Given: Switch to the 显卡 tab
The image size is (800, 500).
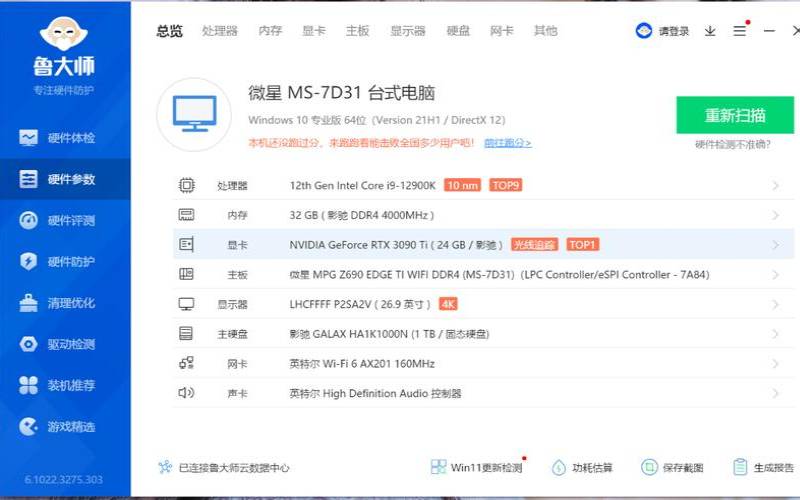Looking at the screenshot, I should coord(314,31).
